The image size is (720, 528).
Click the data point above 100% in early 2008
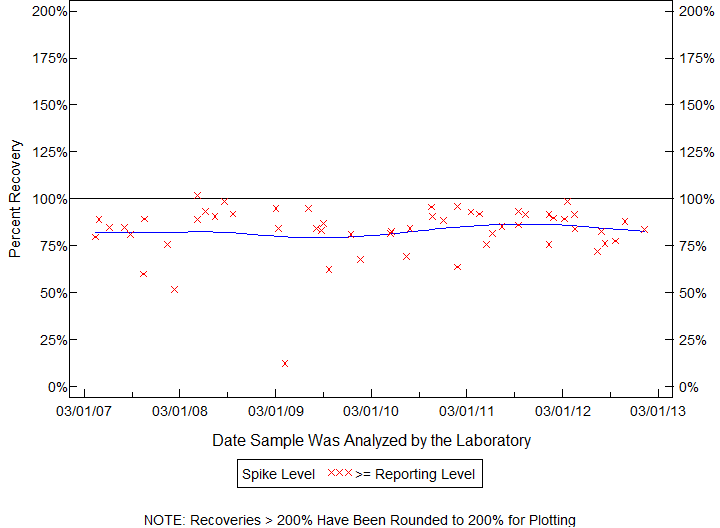(x=197, y=196)
